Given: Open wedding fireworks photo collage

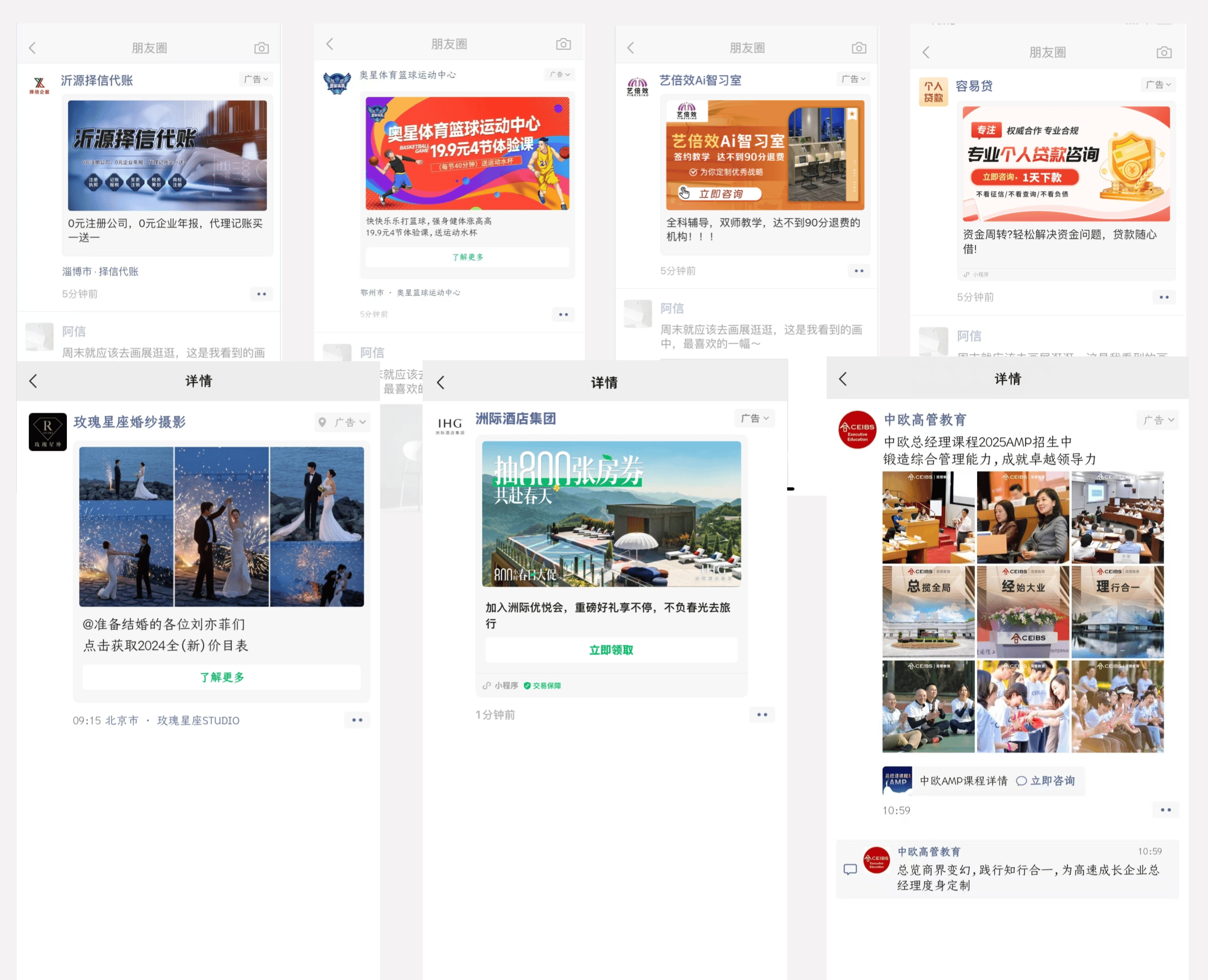Looking at the screenshot, I should pos(222,527).
